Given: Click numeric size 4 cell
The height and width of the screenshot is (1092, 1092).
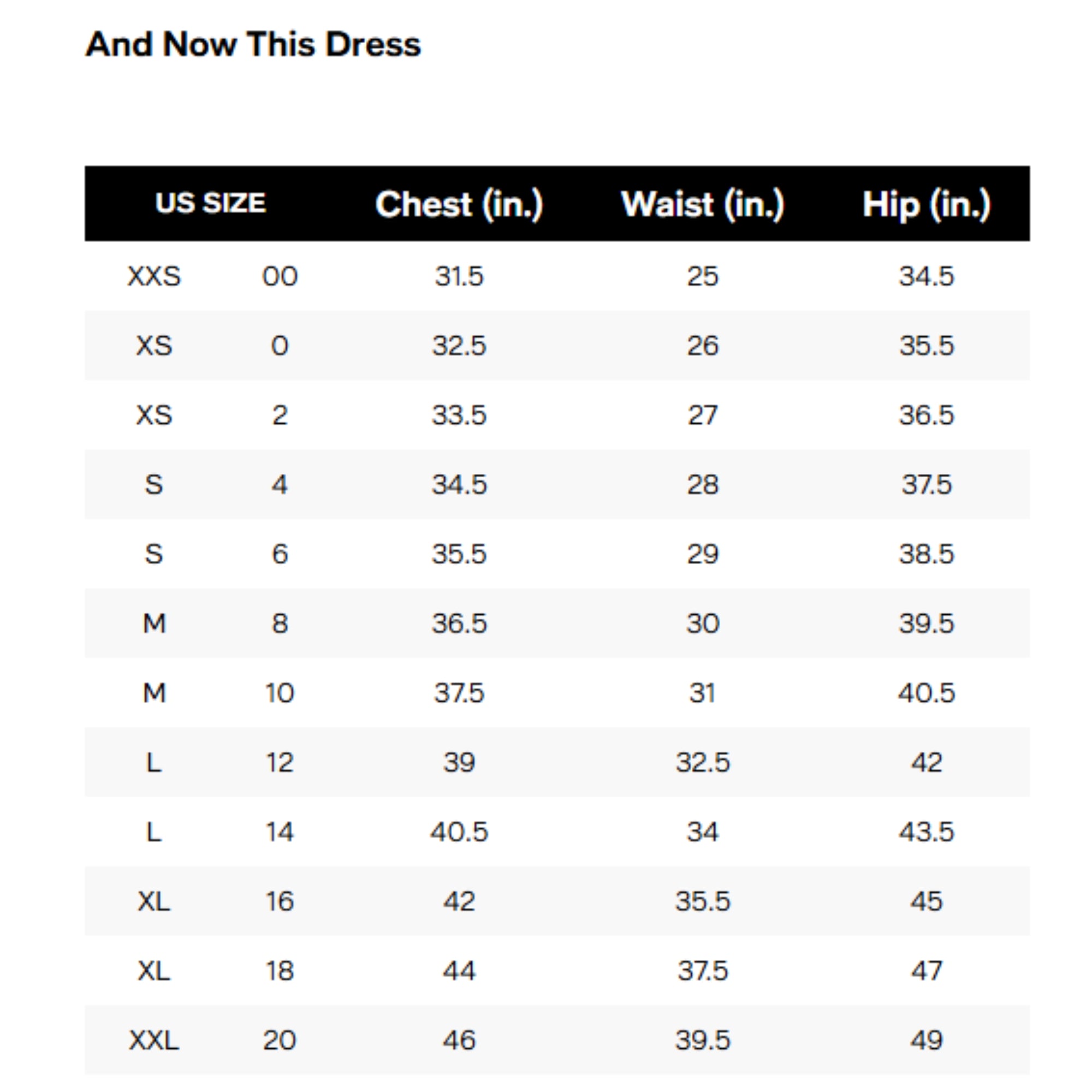Looking at the screenshot, I should coord(280,484).
